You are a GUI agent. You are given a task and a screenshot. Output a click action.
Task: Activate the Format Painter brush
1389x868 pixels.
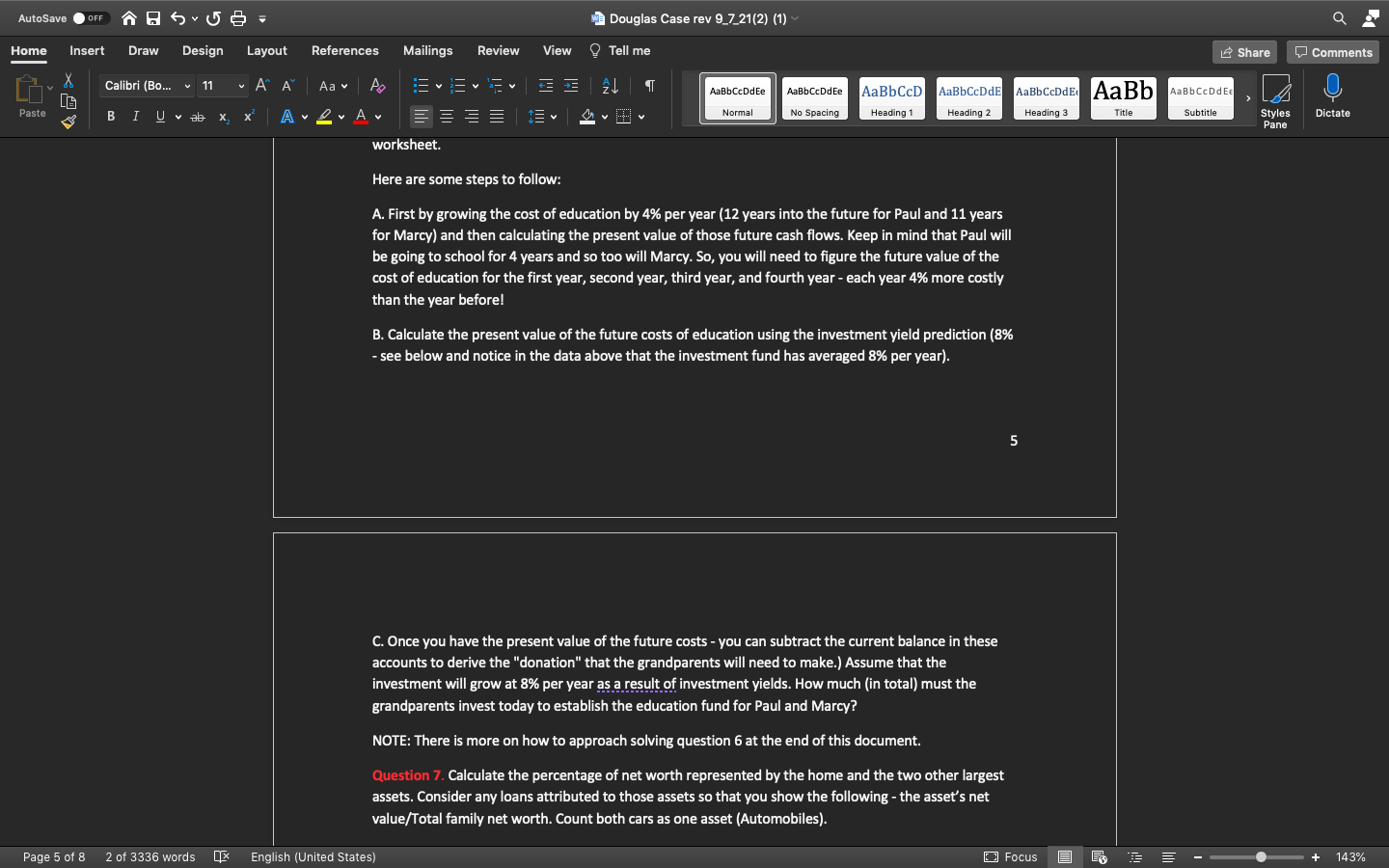[x=68, y=122]
